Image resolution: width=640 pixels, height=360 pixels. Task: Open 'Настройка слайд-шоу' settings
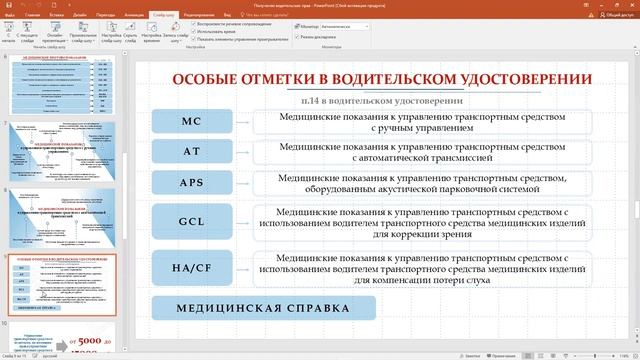pyautogui.click(x=111, y=33)
